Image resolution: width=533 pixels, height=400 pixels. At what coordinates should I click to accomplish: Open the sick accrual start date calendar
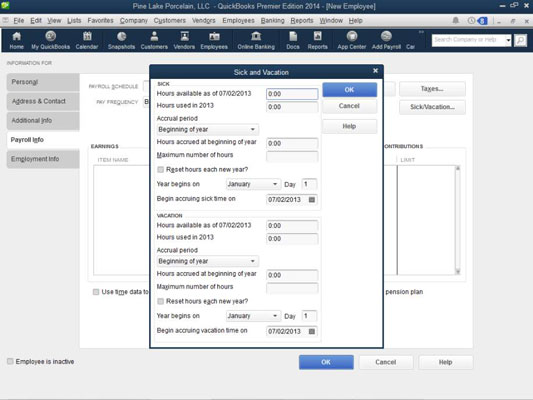tap(311, 199)
